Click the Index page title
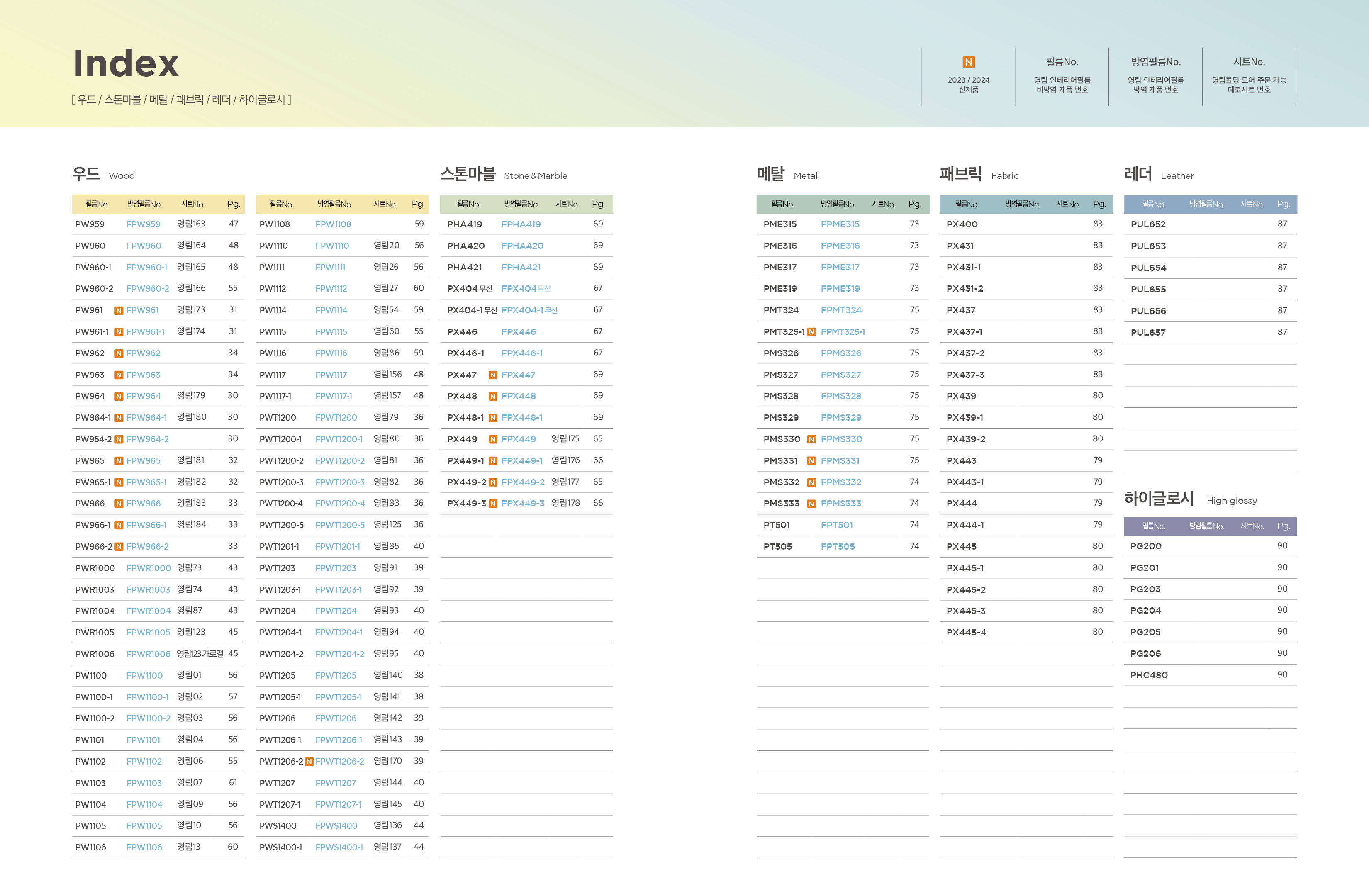 (x=126, y=63)
